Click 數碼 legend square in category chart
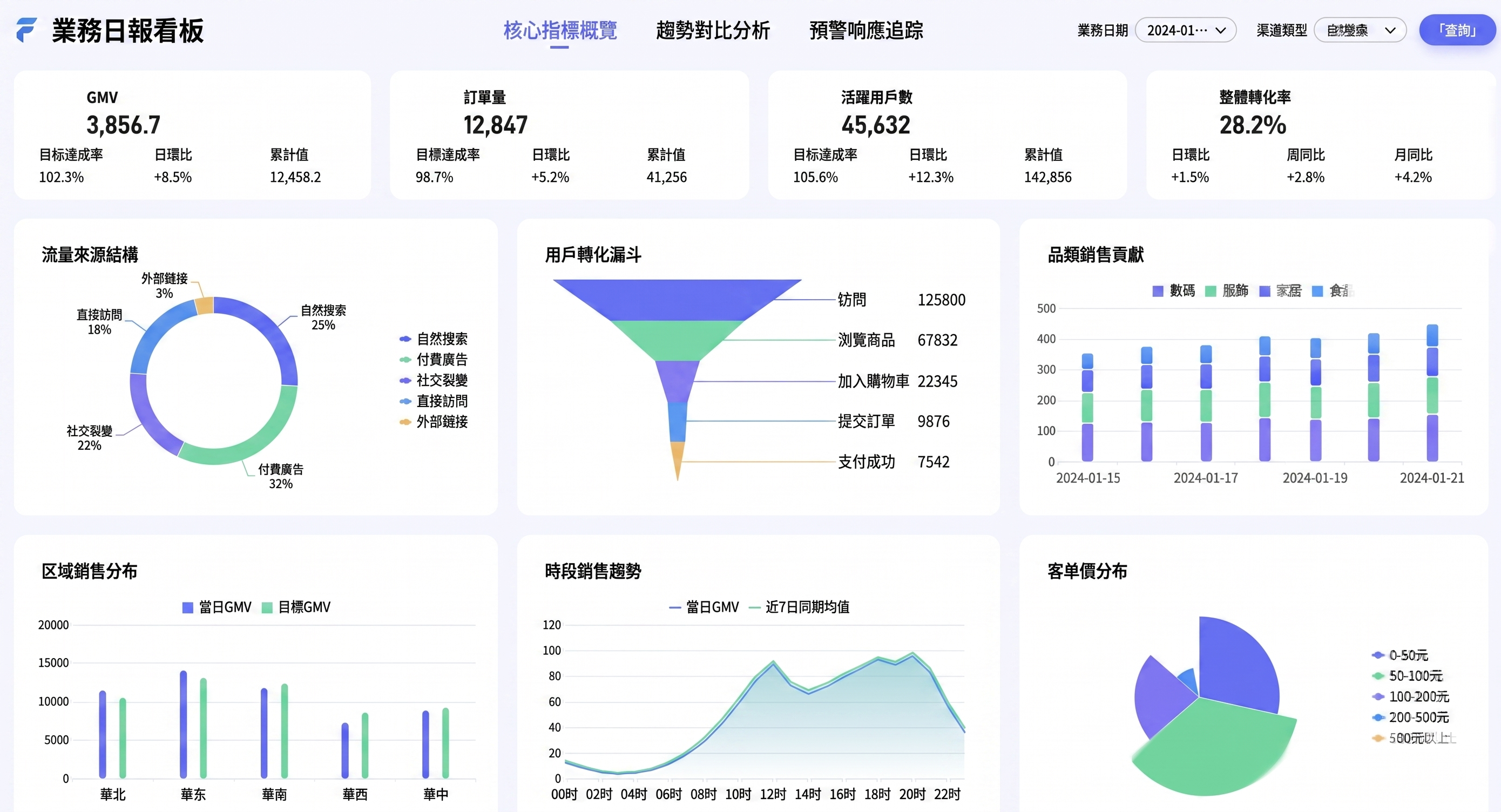This screenshot has height=812, width=1501. pyautogui.click(x=1157, y=291)
